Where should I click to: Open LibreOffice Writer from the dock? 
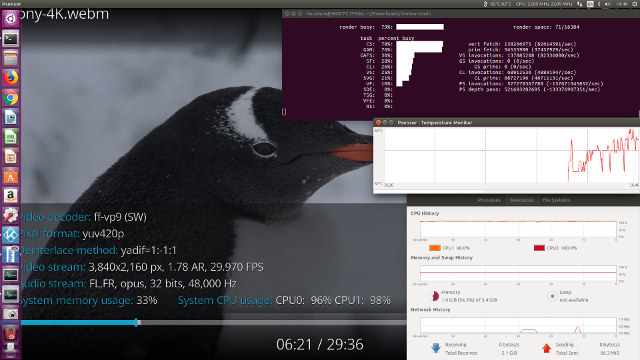(10, 118)
